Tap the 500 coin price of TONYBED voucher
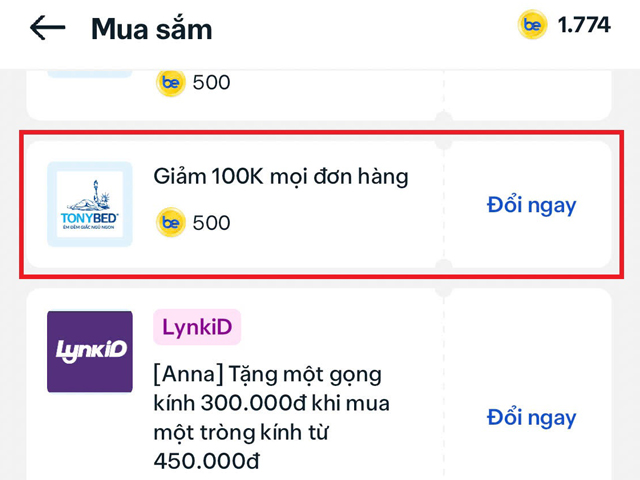Image resolution: width=640 pixels, height=480 pixels. tap(211, 223)
